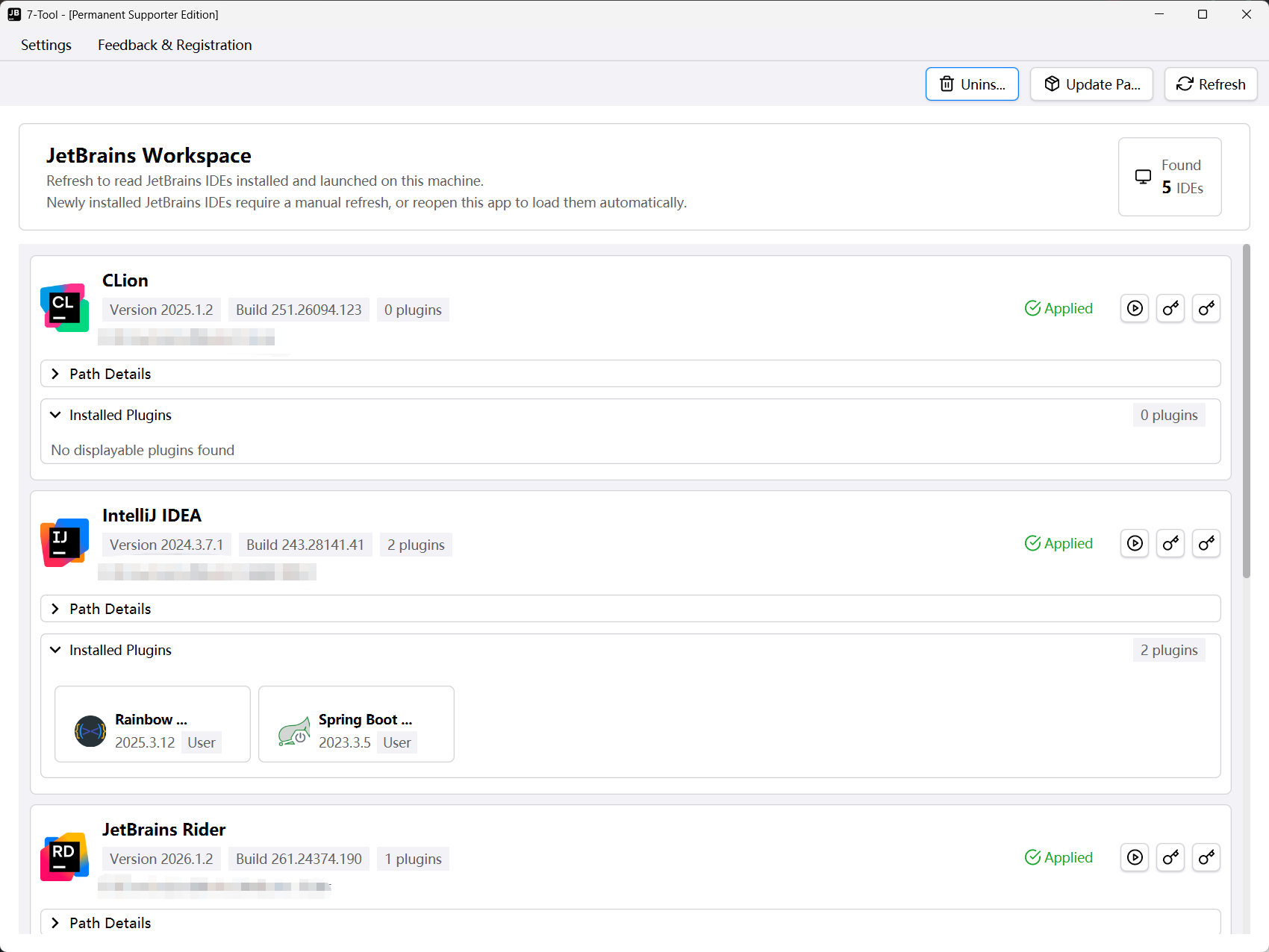The width and height of the screenshot is (1269, 952).
Task: Click the "Version 2024.3.7.1" tag
Action: click(166, 545)
